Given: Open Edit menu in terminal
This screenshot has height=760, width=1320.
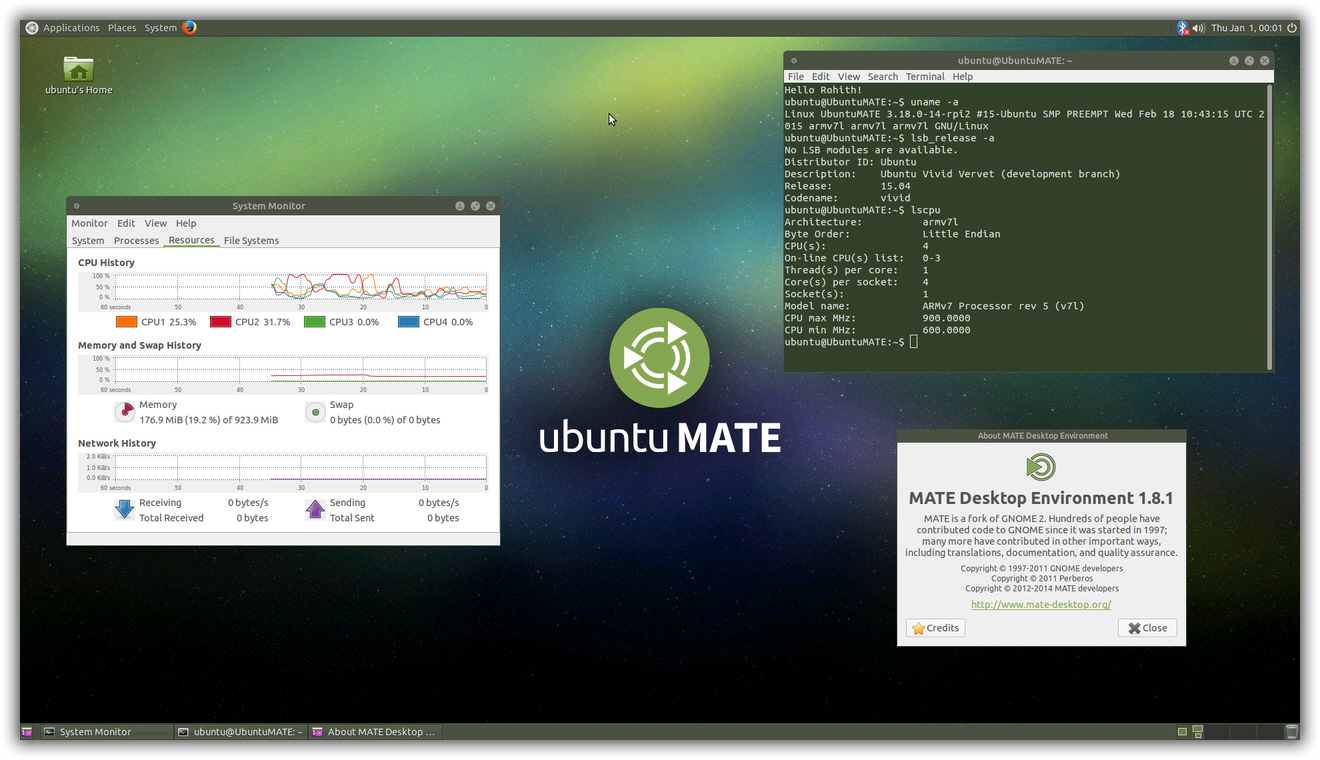Looking at the screenshot, I should 821,76.
